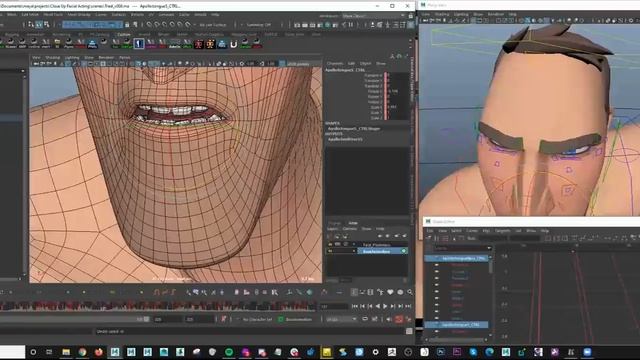The height and width of the screenshot is (360, 640).
Task: Click the current frame input field
Action: pyautogui.click(x=334, y=306)
